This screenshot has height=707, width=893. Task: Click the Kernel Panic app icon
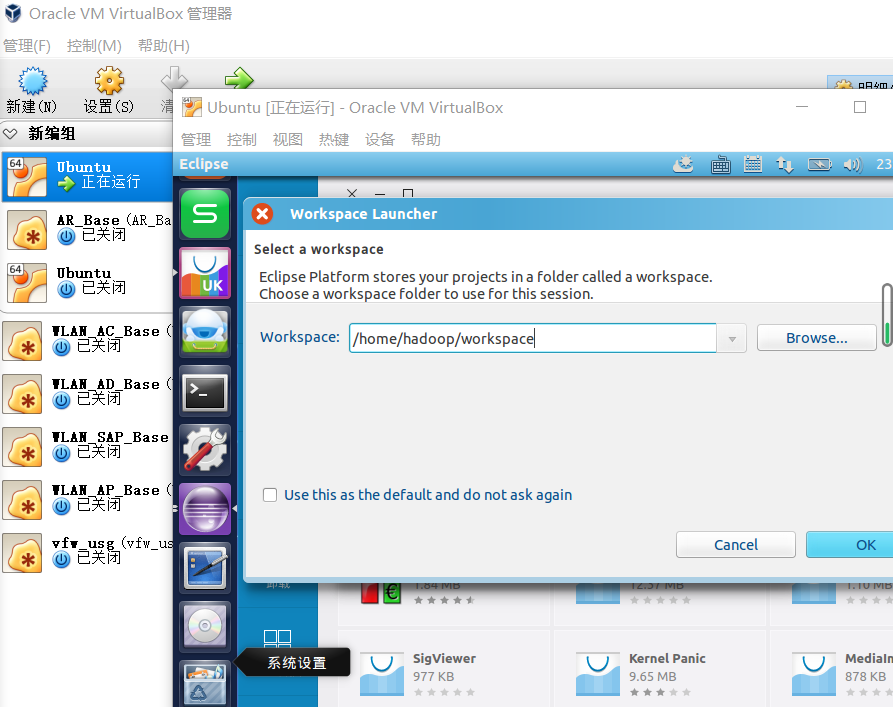click(597, 675)
